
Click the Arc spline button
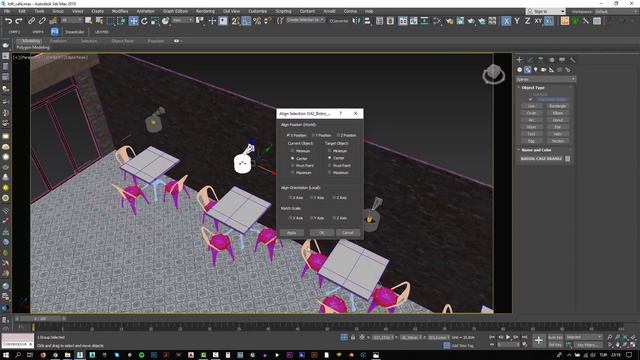pos(531,120)
